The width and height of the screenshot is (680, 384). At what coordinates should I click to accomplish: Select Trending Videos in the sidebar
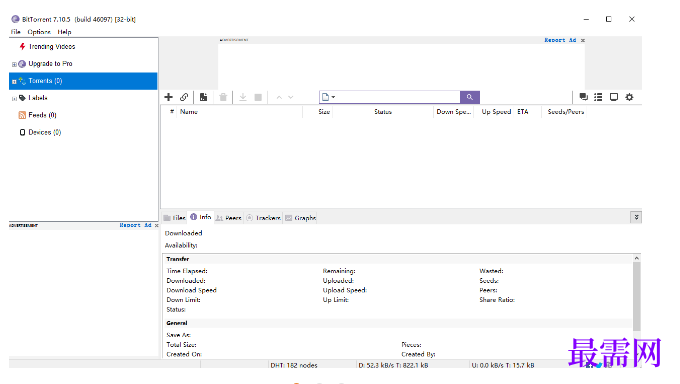[52, 46]
